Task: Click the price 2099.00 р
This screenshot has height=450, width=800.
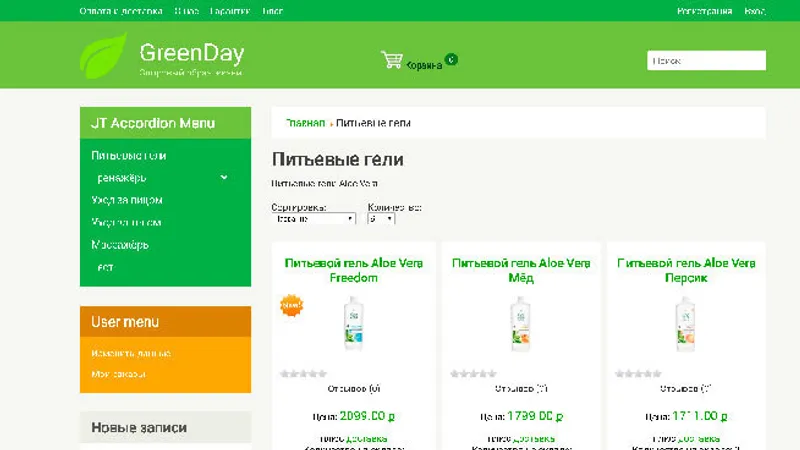Action: 367,416
